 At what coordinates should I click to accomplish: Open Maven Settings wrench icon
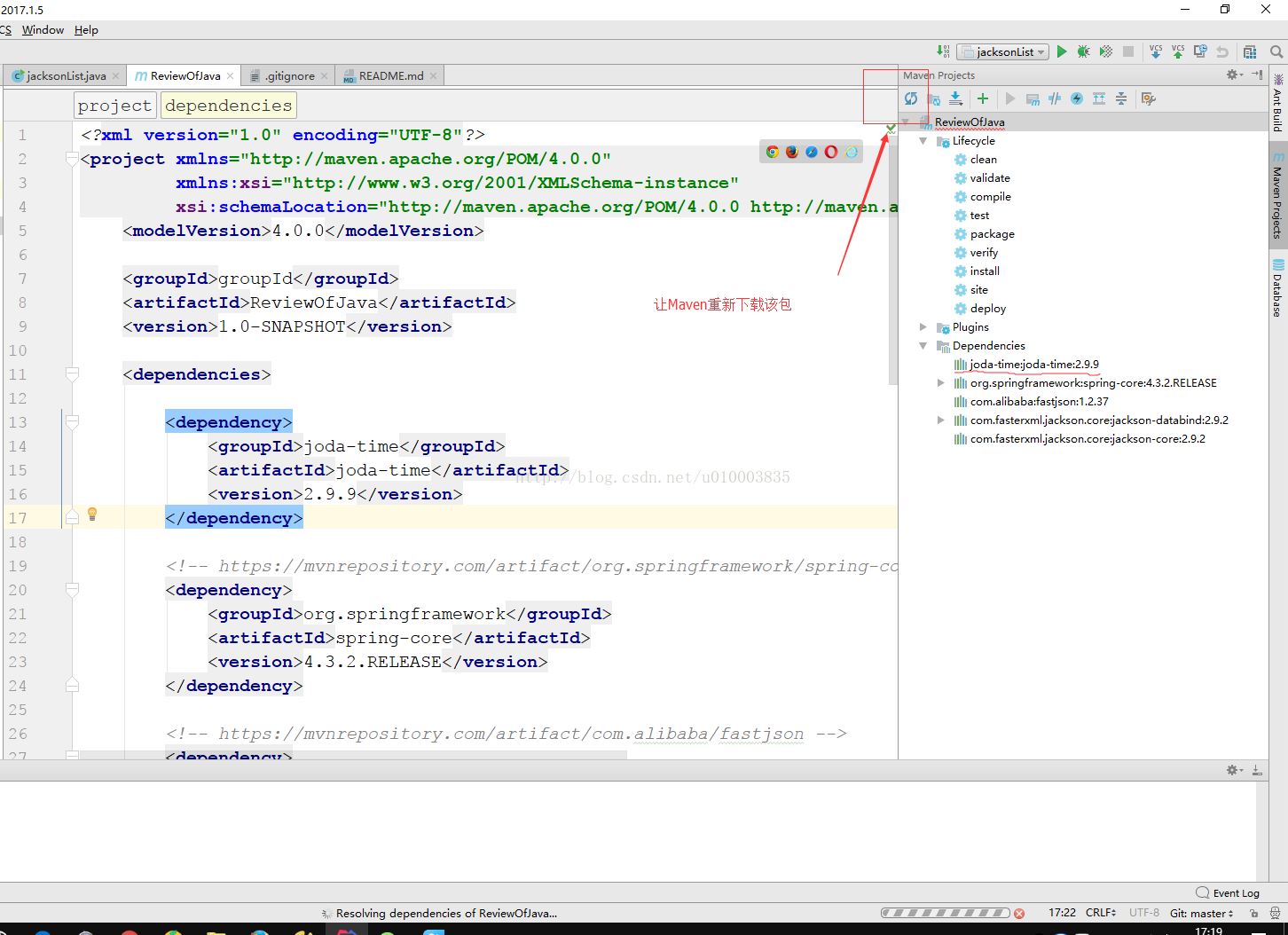pyautogui.click(x=1148, y=98)
